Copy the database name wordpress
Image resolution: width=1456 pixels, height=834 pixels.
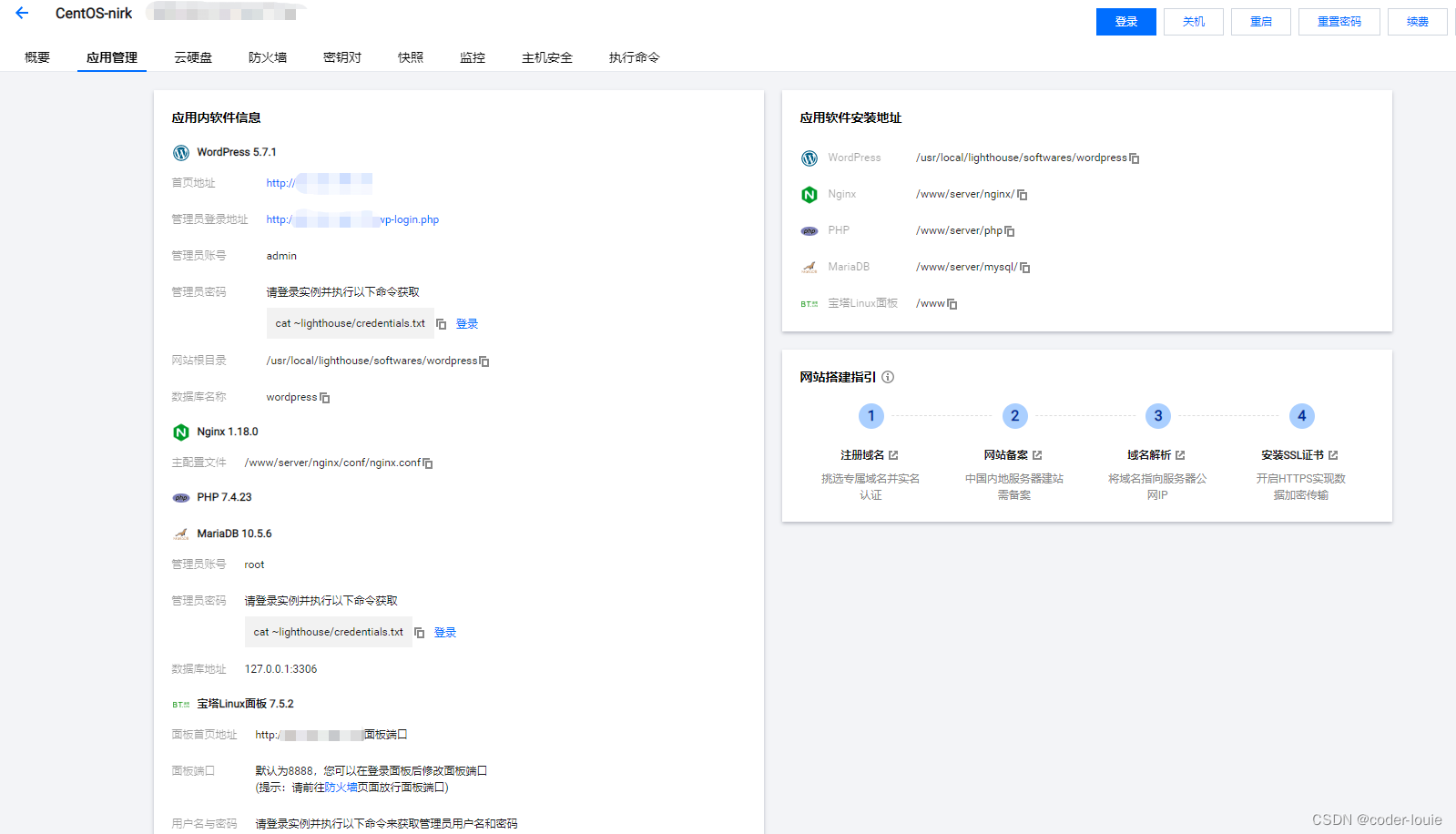pos(325,398)
